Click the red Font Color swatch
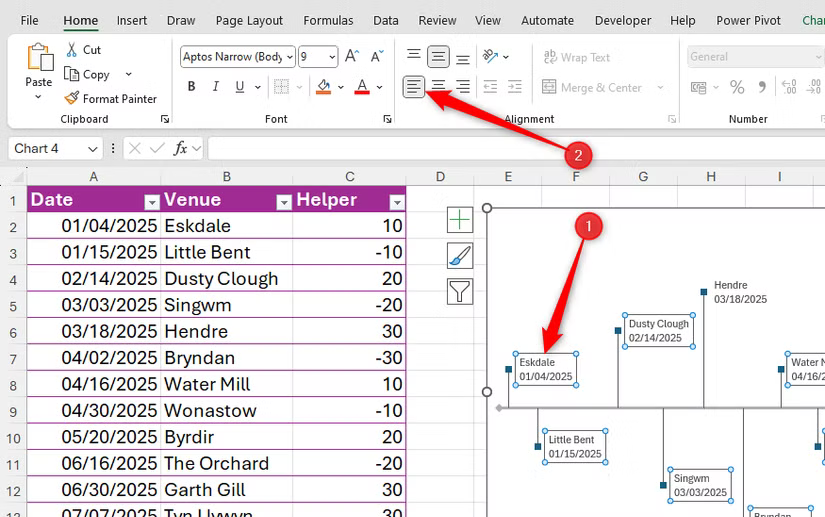The image size is (825, 517). tap(362, 87)
